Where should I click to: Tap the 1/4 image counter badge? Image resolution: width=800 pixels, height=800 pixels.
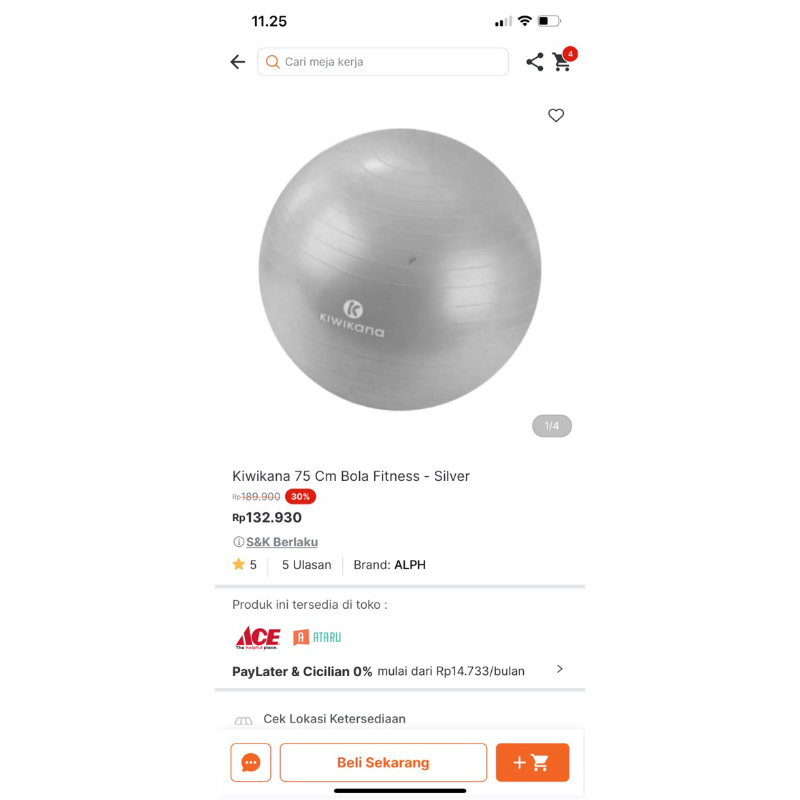coord(552,426)
